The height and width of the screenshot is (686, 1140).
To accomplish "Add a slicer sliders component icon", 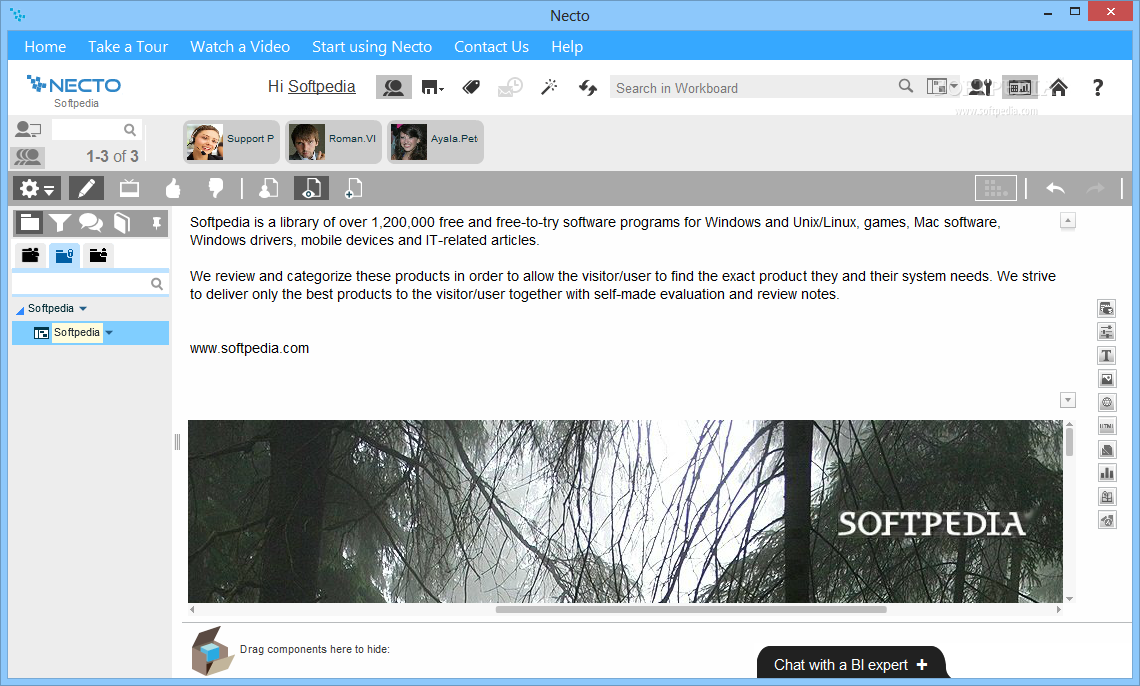I will tap(1107, 332).
